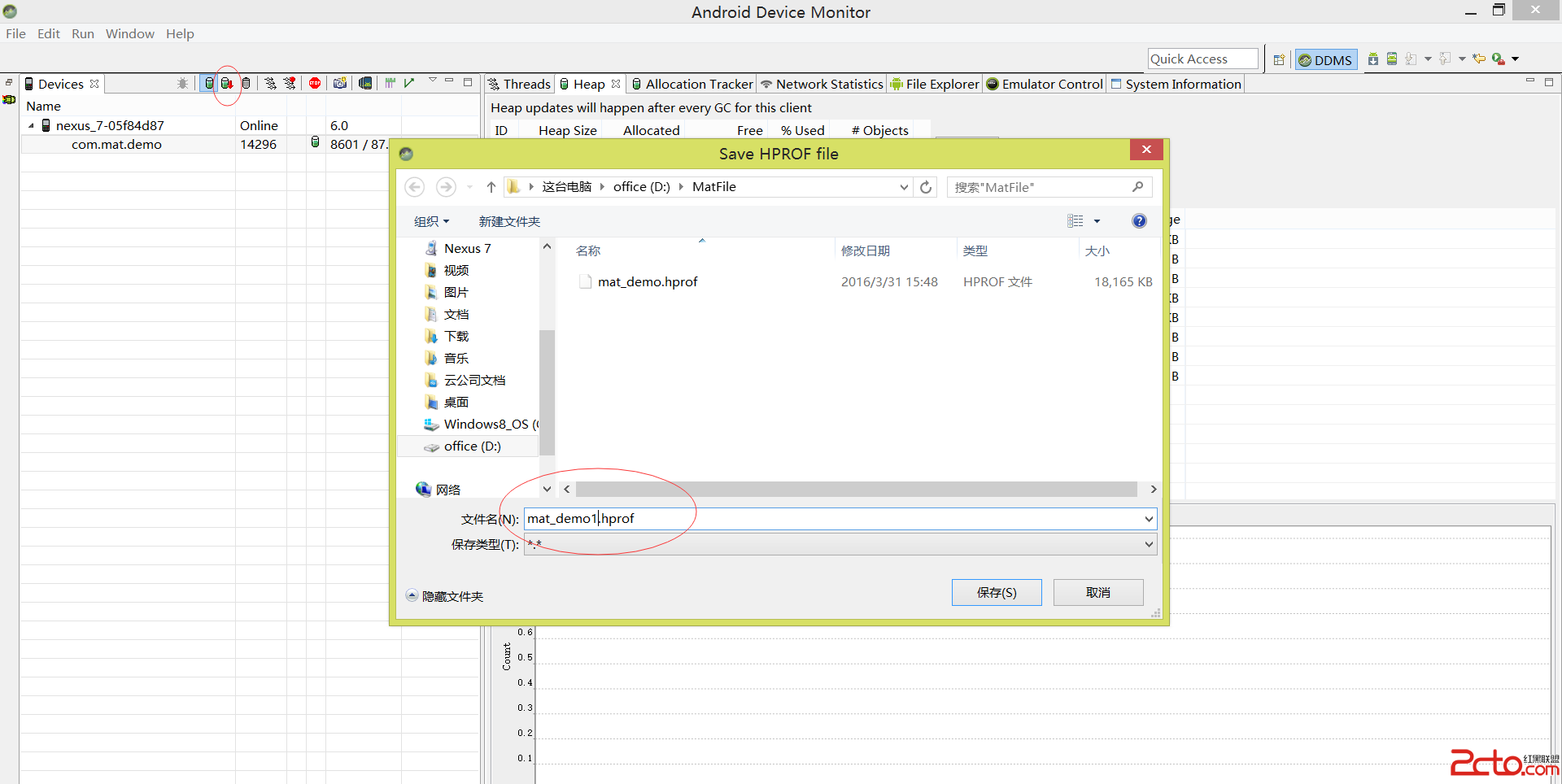This screenshot has height=784, width=1562.
Task: Open the Window menu
Action: [x=130, y=33]
